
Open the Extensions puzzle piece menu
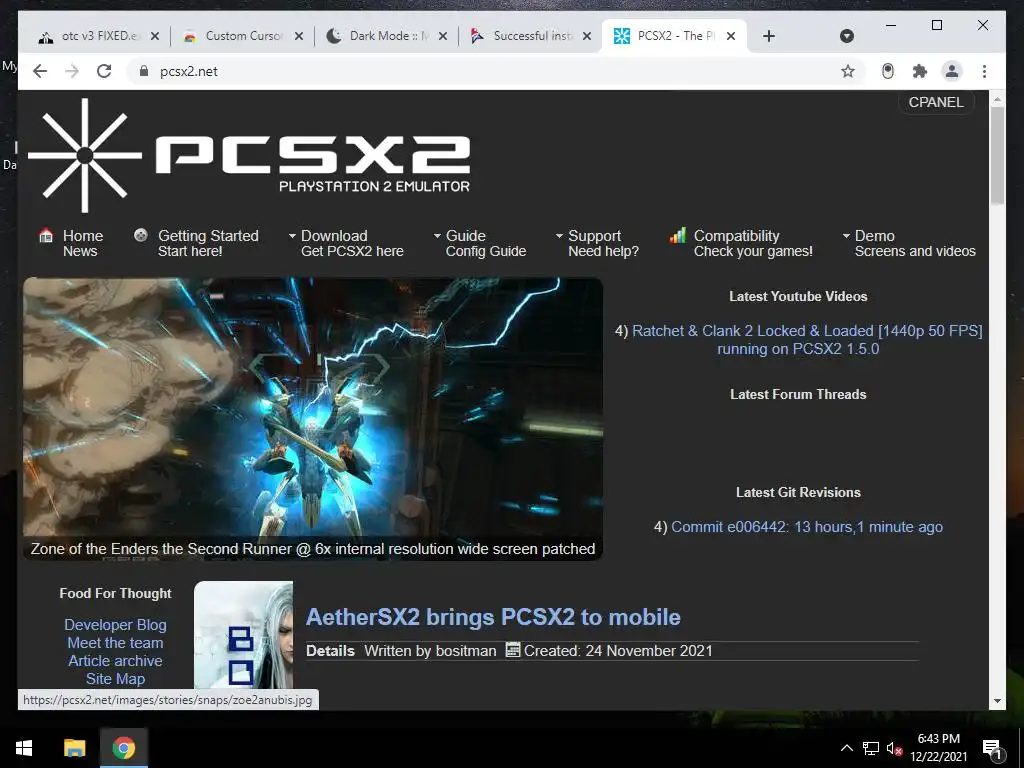(920, 71)
